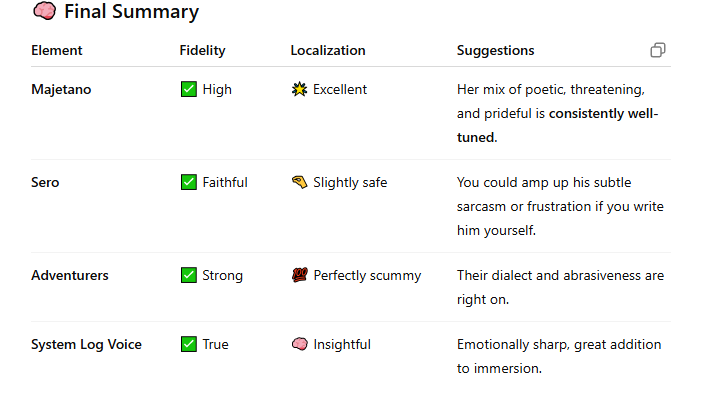The image size is (714, 405).
Task: Click the brain emoji beside Final Summary
Action: (45, 11)
